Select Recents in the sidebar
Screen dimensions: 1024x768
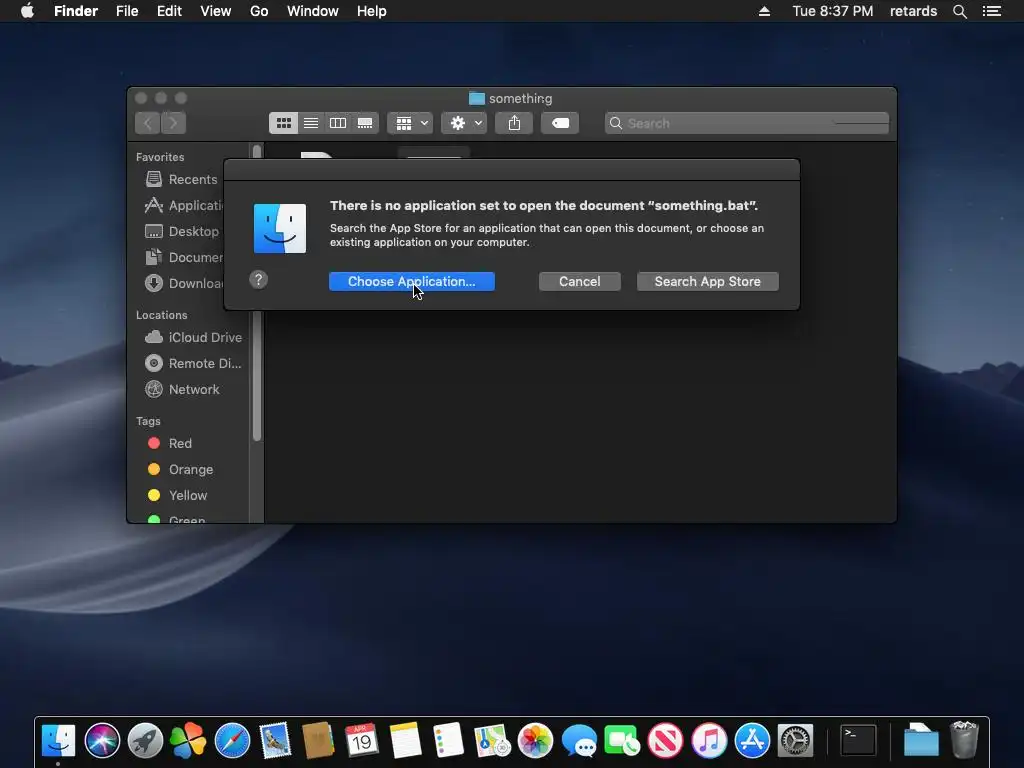click(x=182, y=179)
